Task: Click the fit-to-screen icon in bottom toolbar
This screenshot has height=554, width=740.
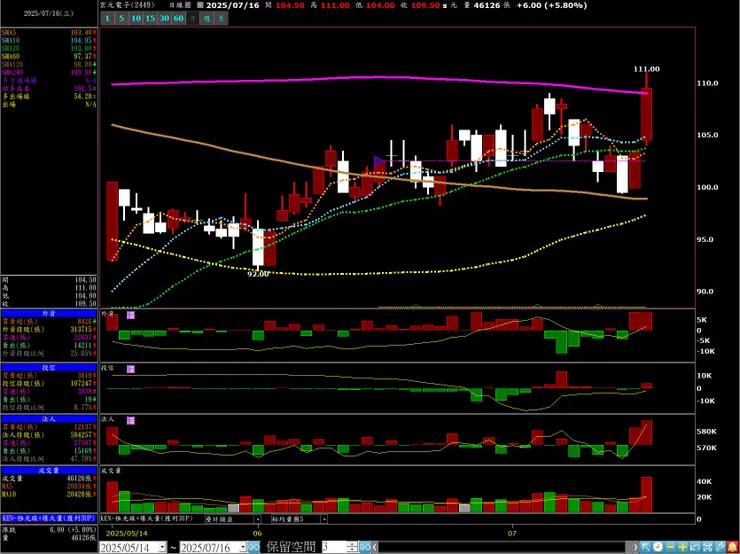Action: coord(706,547)
